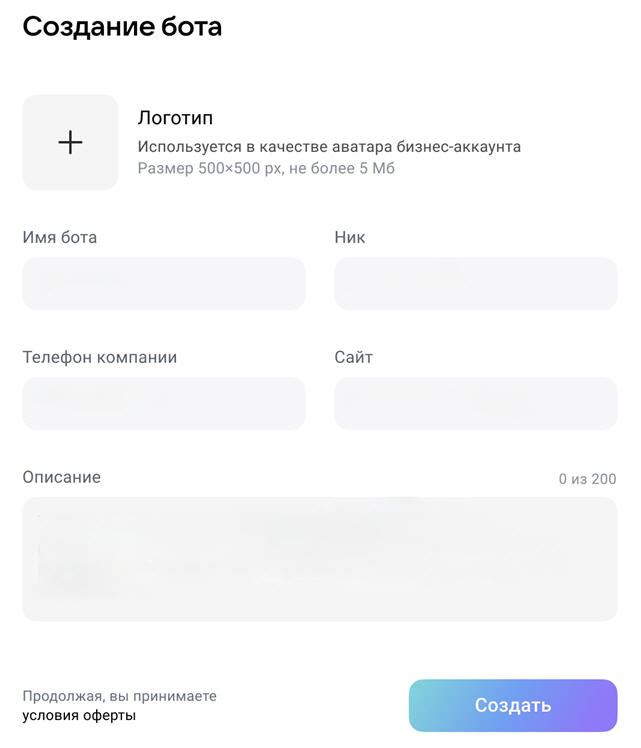Click the Логотип title text

click(x=175, y=118)
